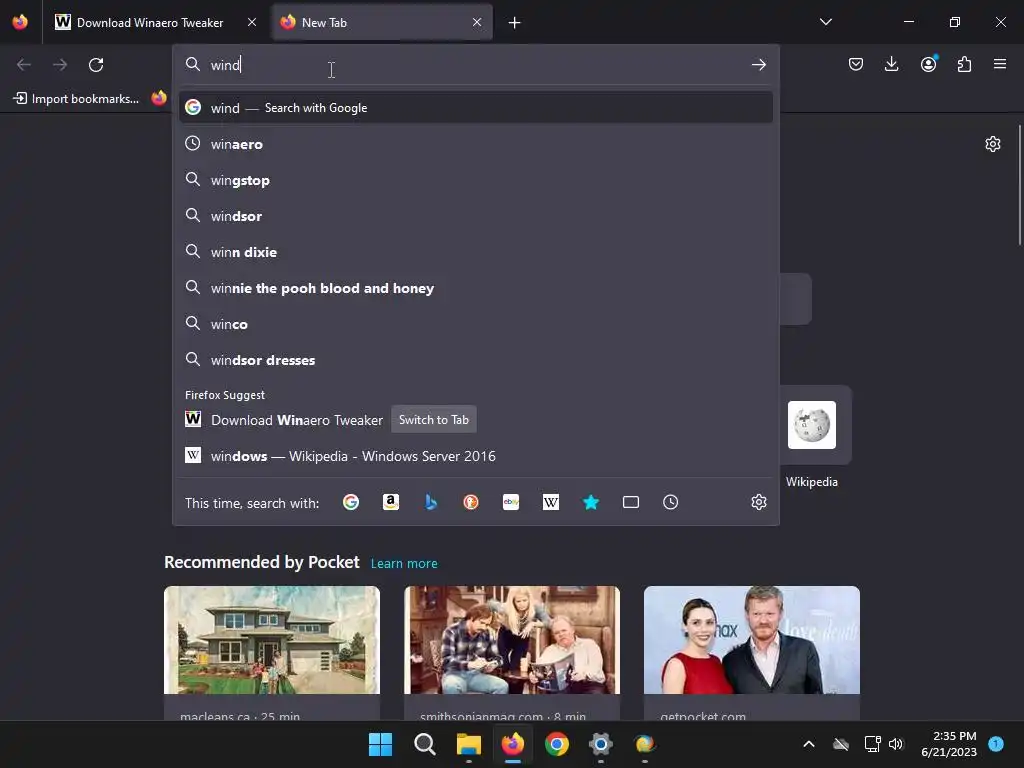Select the New Tab tab
The height and width of the screenshot is (768, 1024).
tap(382, 22)
